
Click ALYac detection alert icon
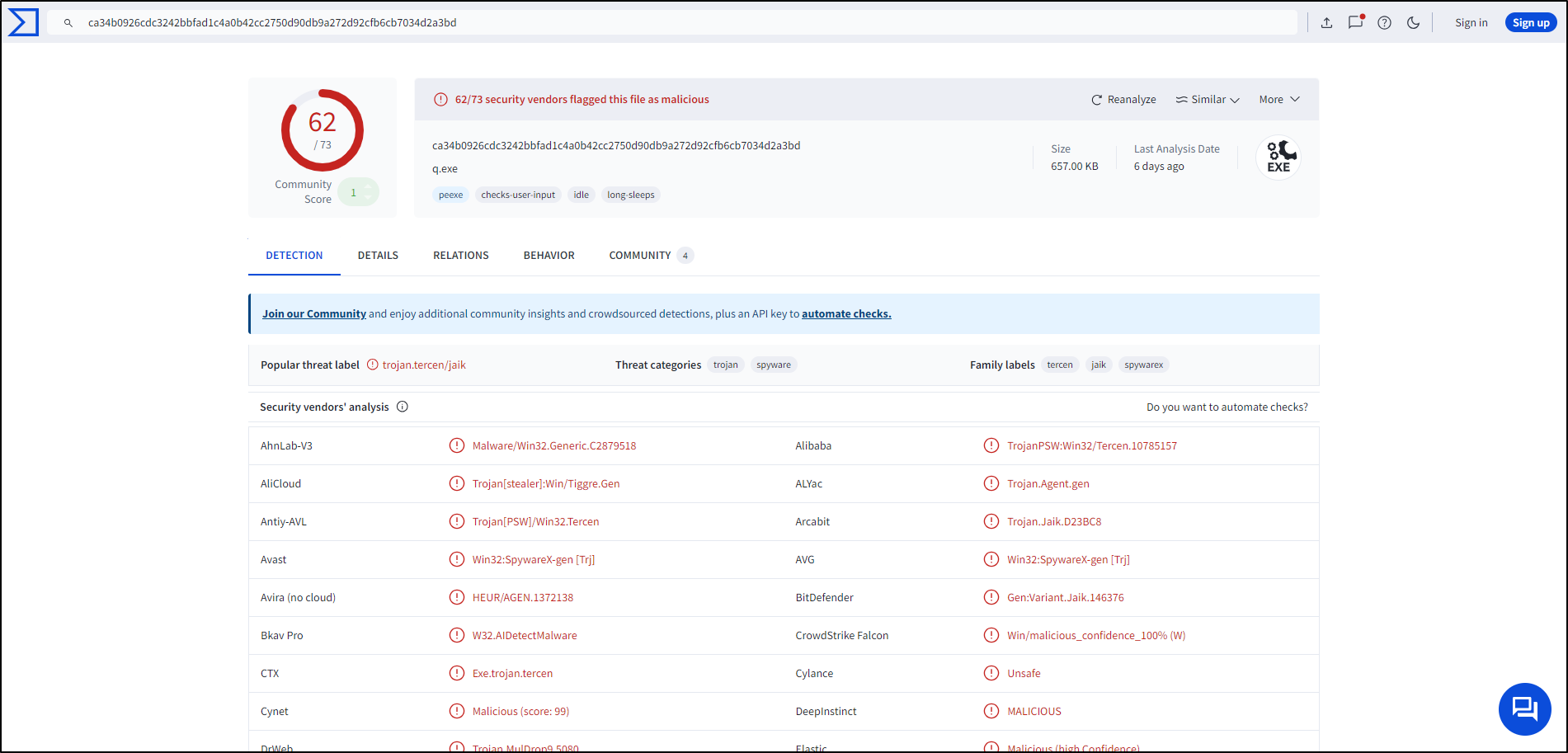click(x=991, y=483)
